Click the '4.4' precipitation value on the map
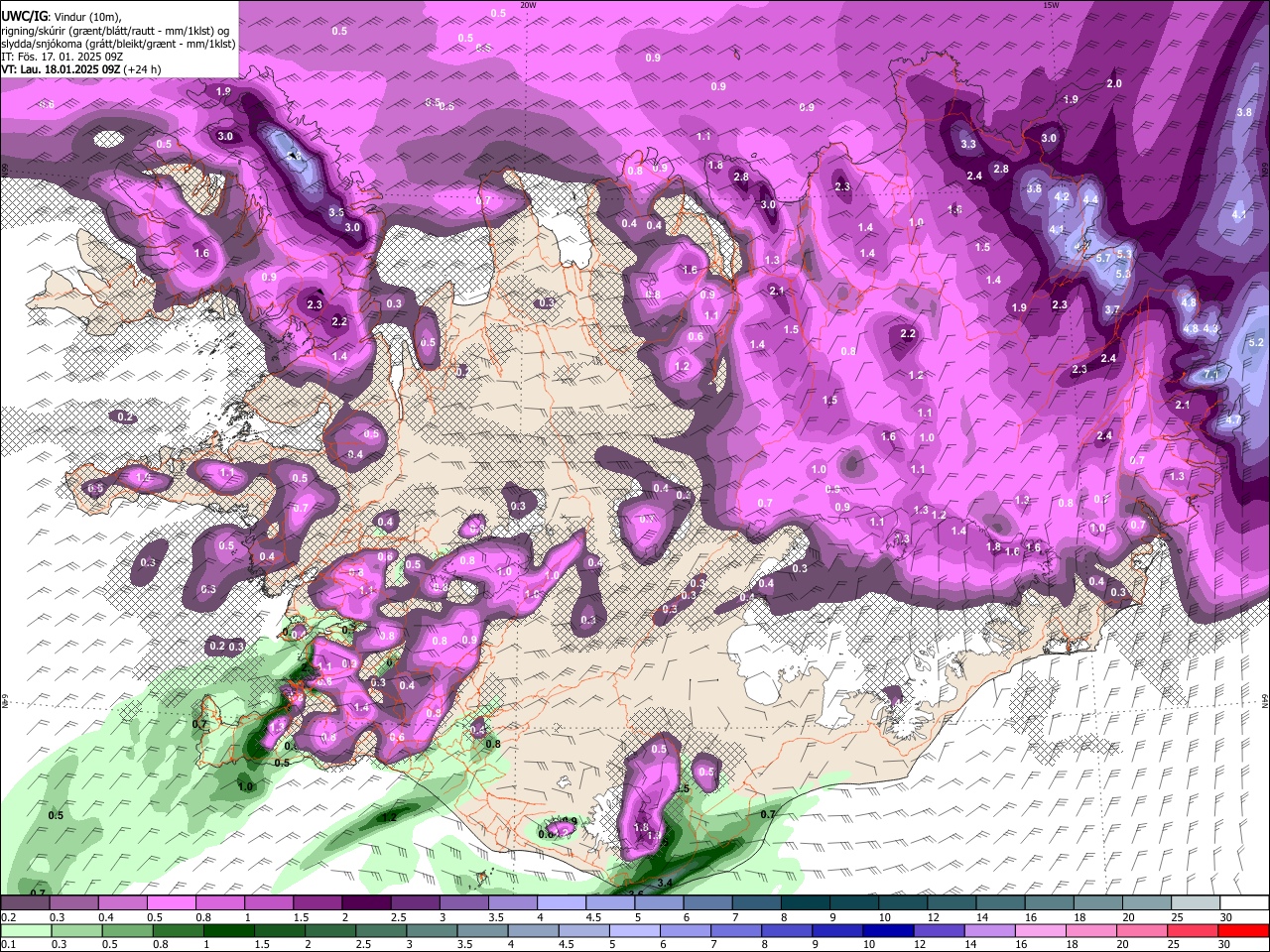The width and height of the screenshot is (1270, 952). (1090, 199)
